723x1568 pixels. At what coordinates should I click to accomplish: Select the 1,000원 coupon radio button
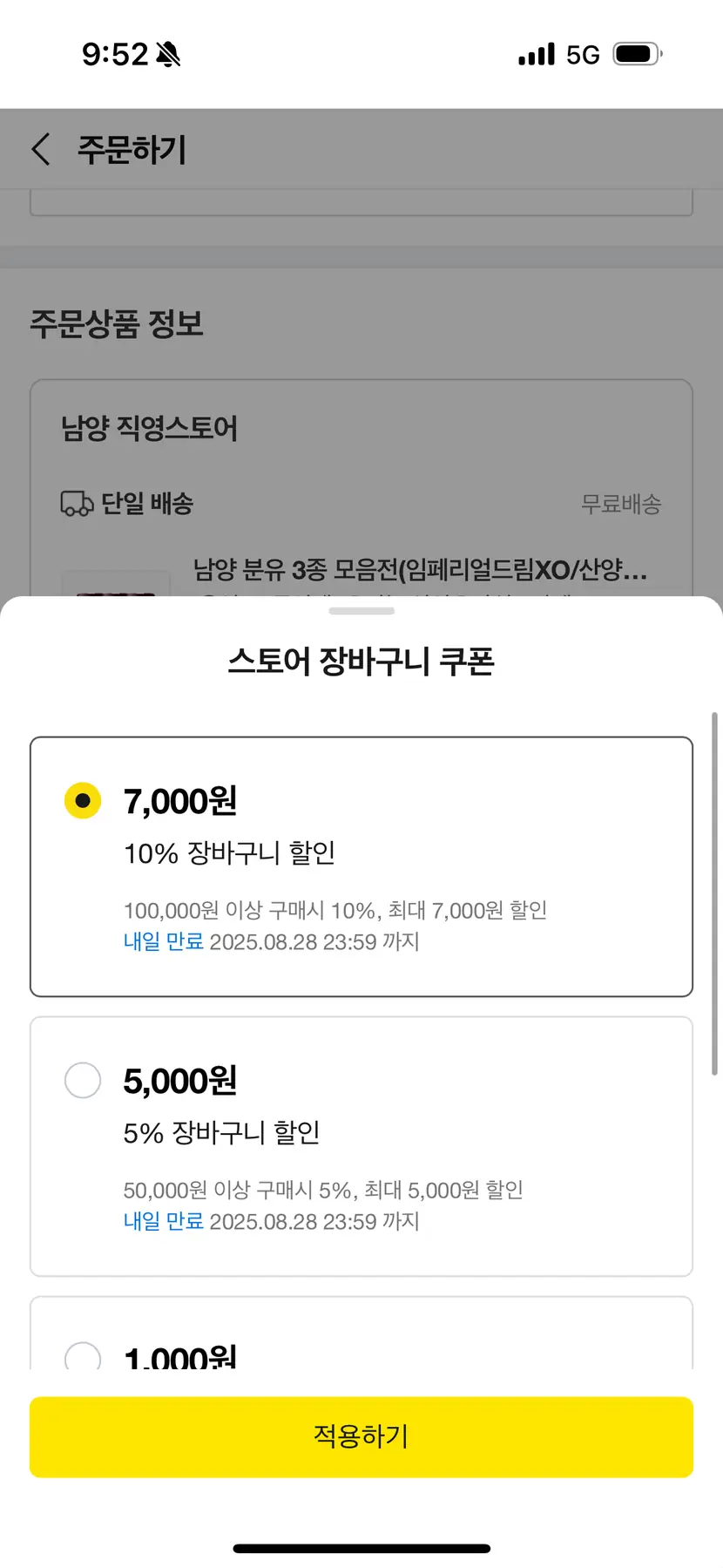pyautogui.click(x=83, y=1355)
